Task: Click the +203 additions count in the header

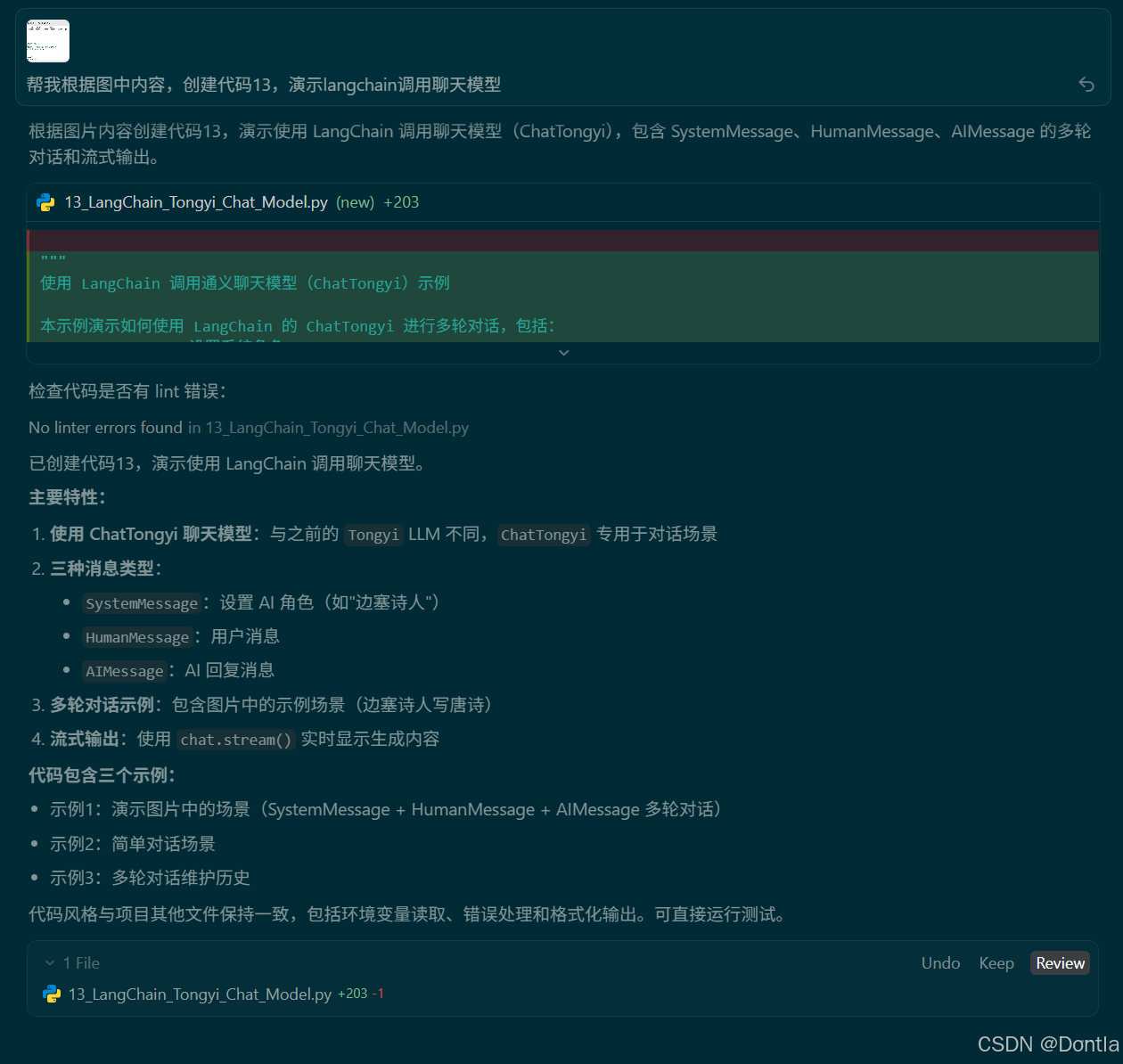Action: click(401, 202)
